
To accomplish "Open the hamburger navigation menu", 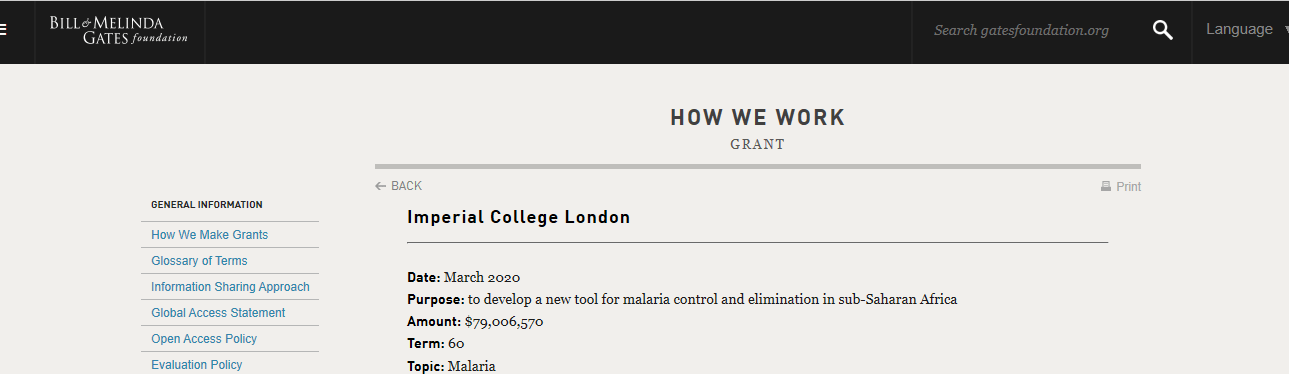I will click(3, 30).
